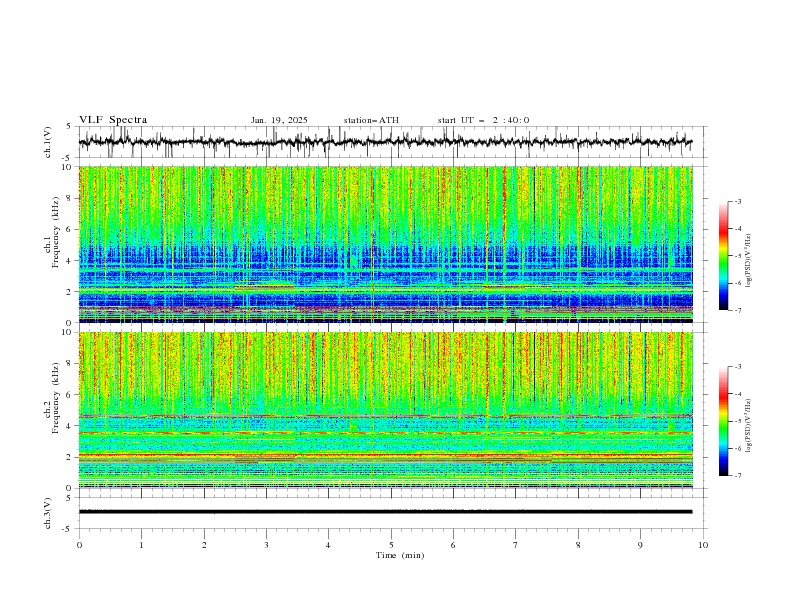Image resolution: width=792 pixels, height=612 pixels.
Task: Click time-axis end tick label "10"
Action: point(703,545)
